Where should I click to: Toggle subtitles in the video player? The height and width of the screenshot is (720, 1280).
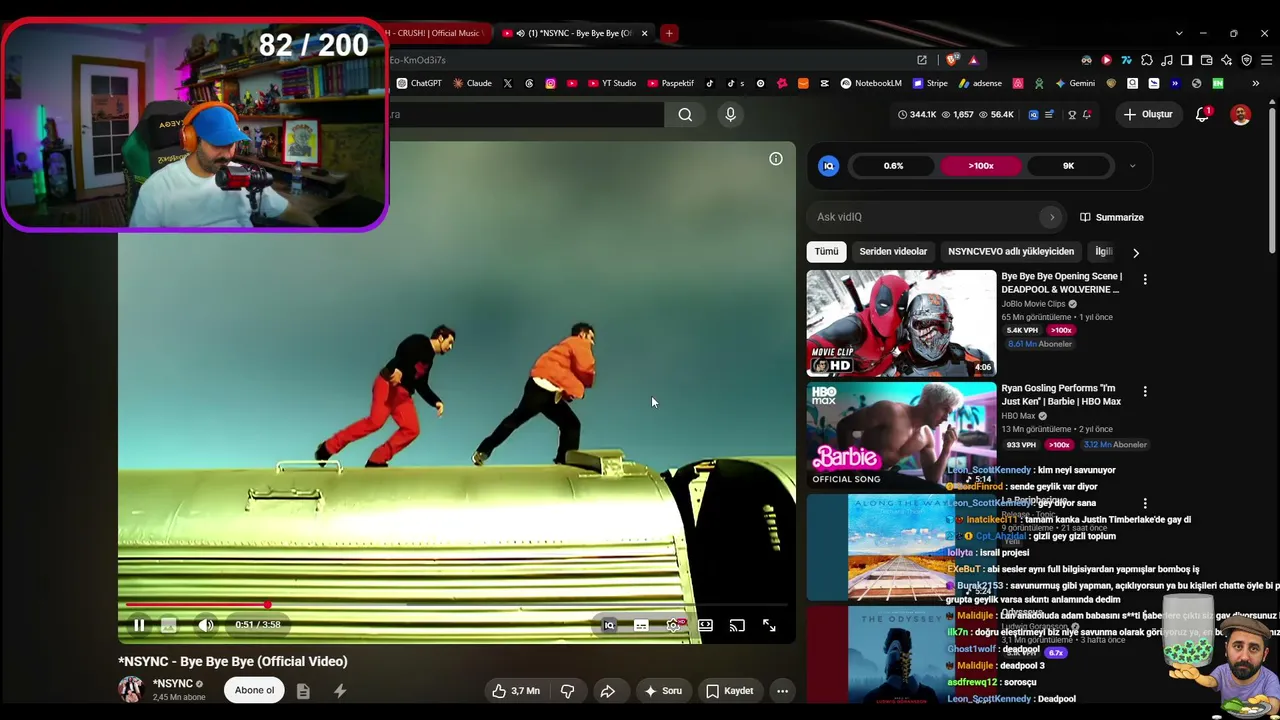pyautogui.click(x=641, y=625)
